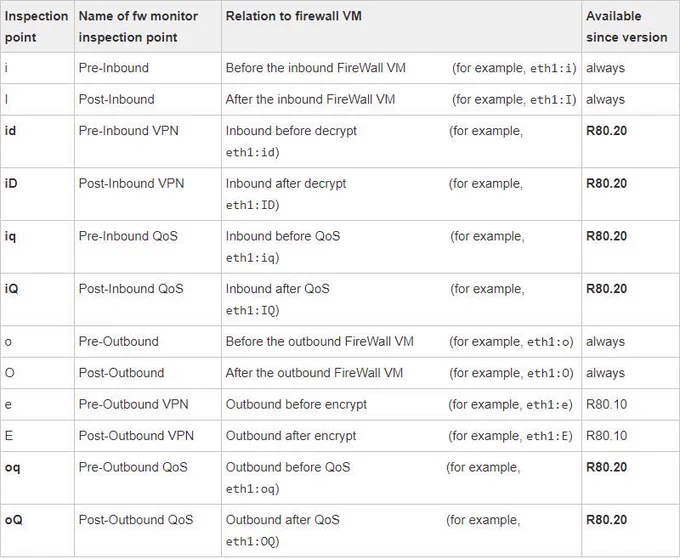Screen dimensions: 680x559
Task: Click 'After the outbound FireWall VM' text
Action: click(314, 373)
